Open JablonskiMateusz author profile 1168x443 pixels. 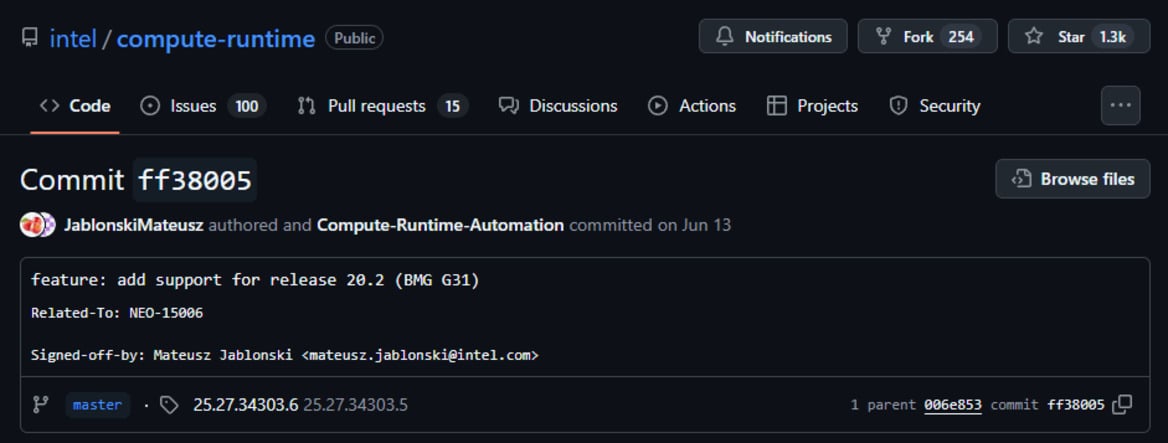[x=134, y=225]
